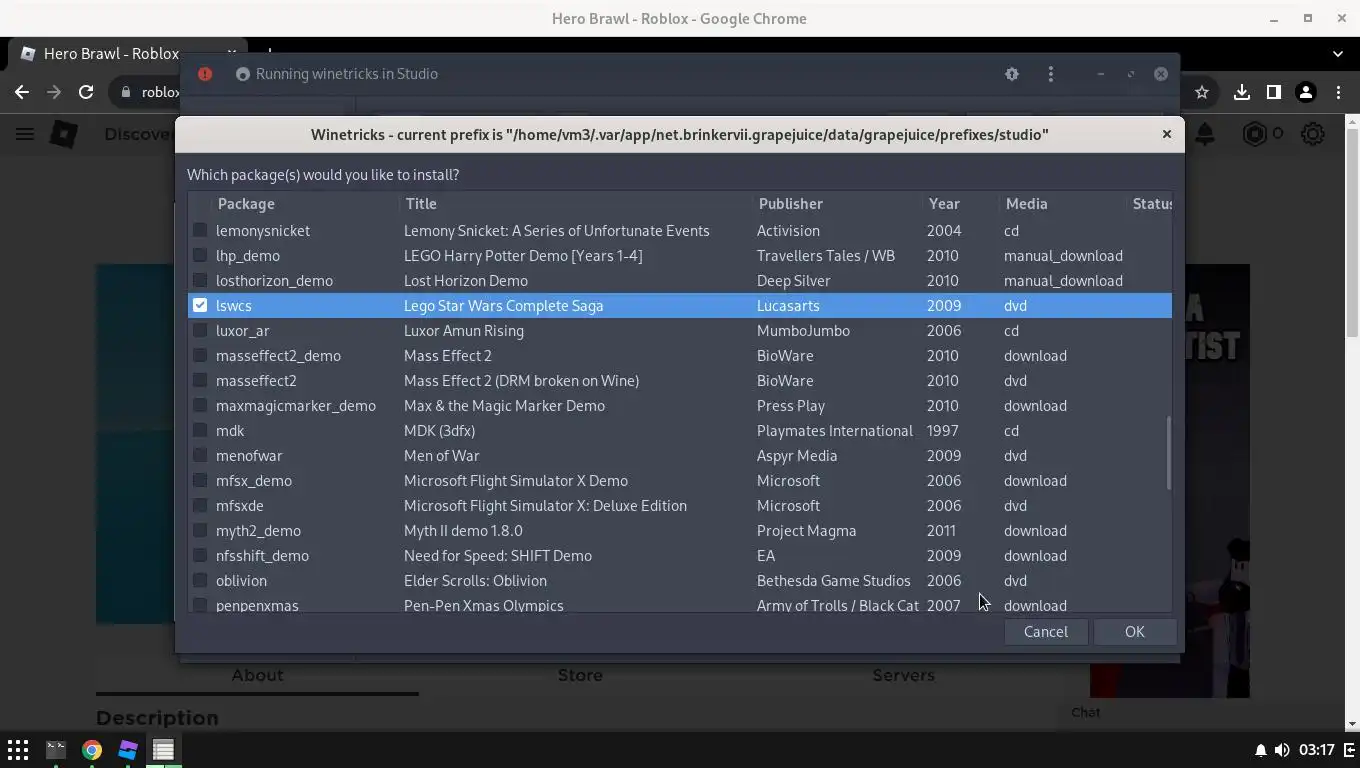The image size is (1360, 768).
Task: Open Roblox hamburger navigation menu
Action: coord(25,134)
